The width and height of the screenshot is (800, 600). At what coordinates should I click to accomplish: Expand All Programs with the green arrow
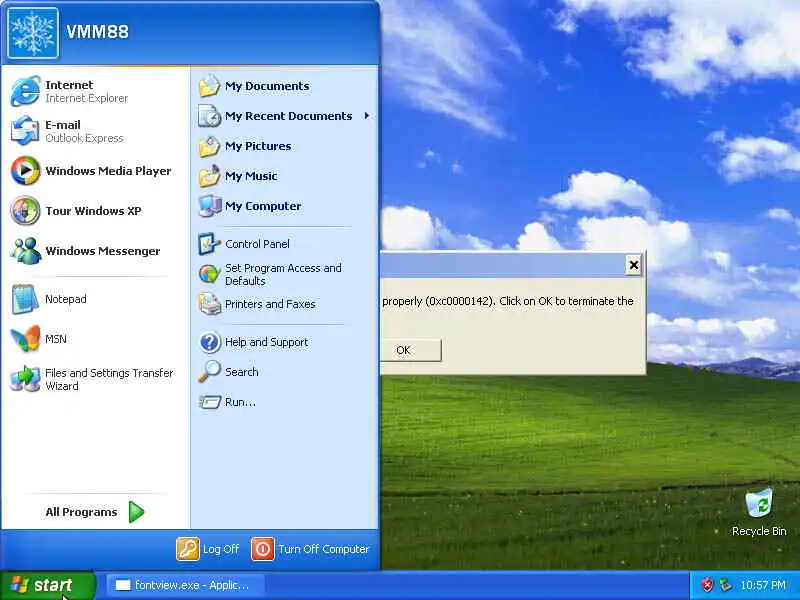136,512
